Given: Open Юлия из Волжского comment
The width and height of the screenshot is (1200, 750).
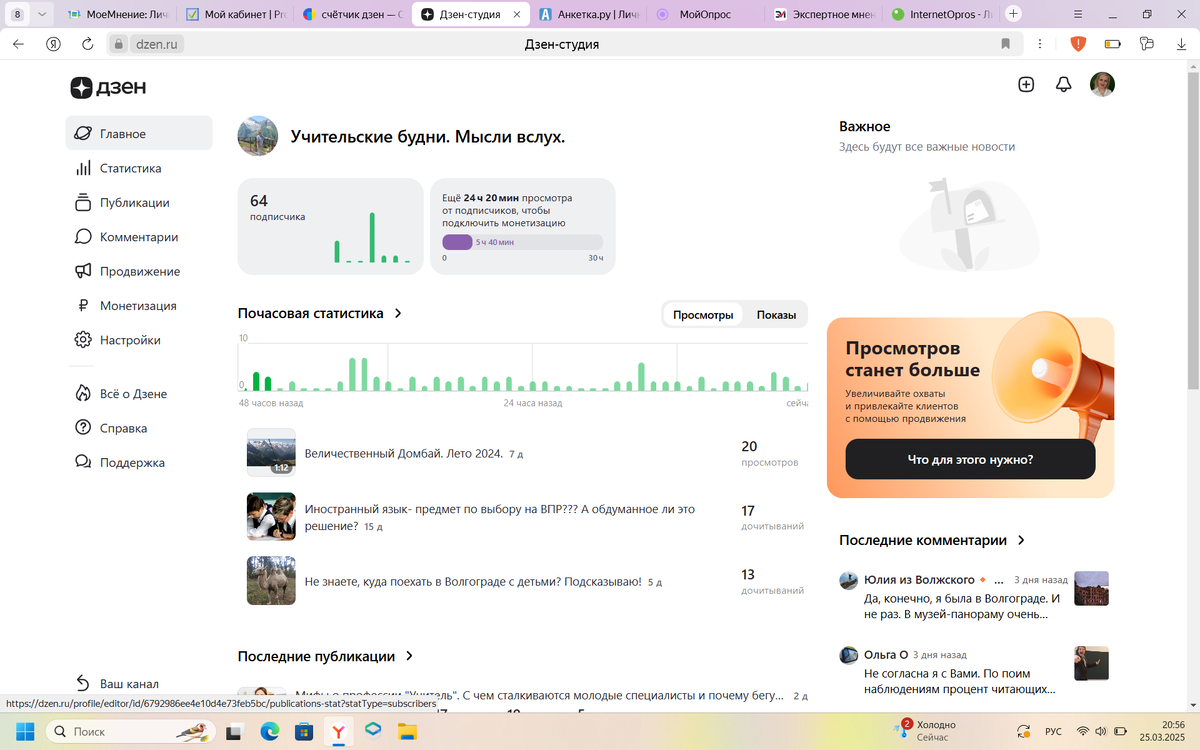Looking at the screenshot, I should (x=974, y=597).
